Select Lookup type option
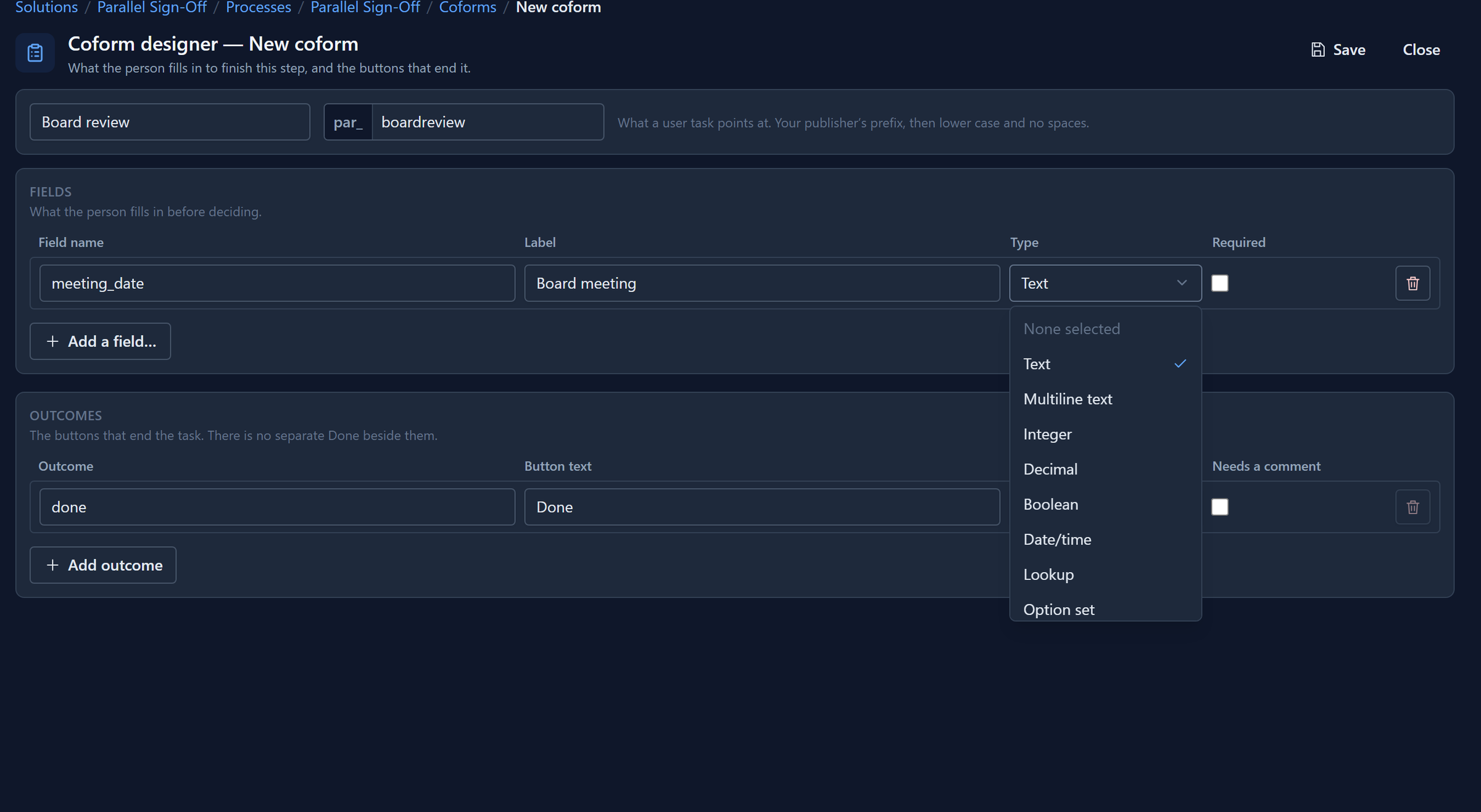1481x812 pixels. [x=1105, y=575]
